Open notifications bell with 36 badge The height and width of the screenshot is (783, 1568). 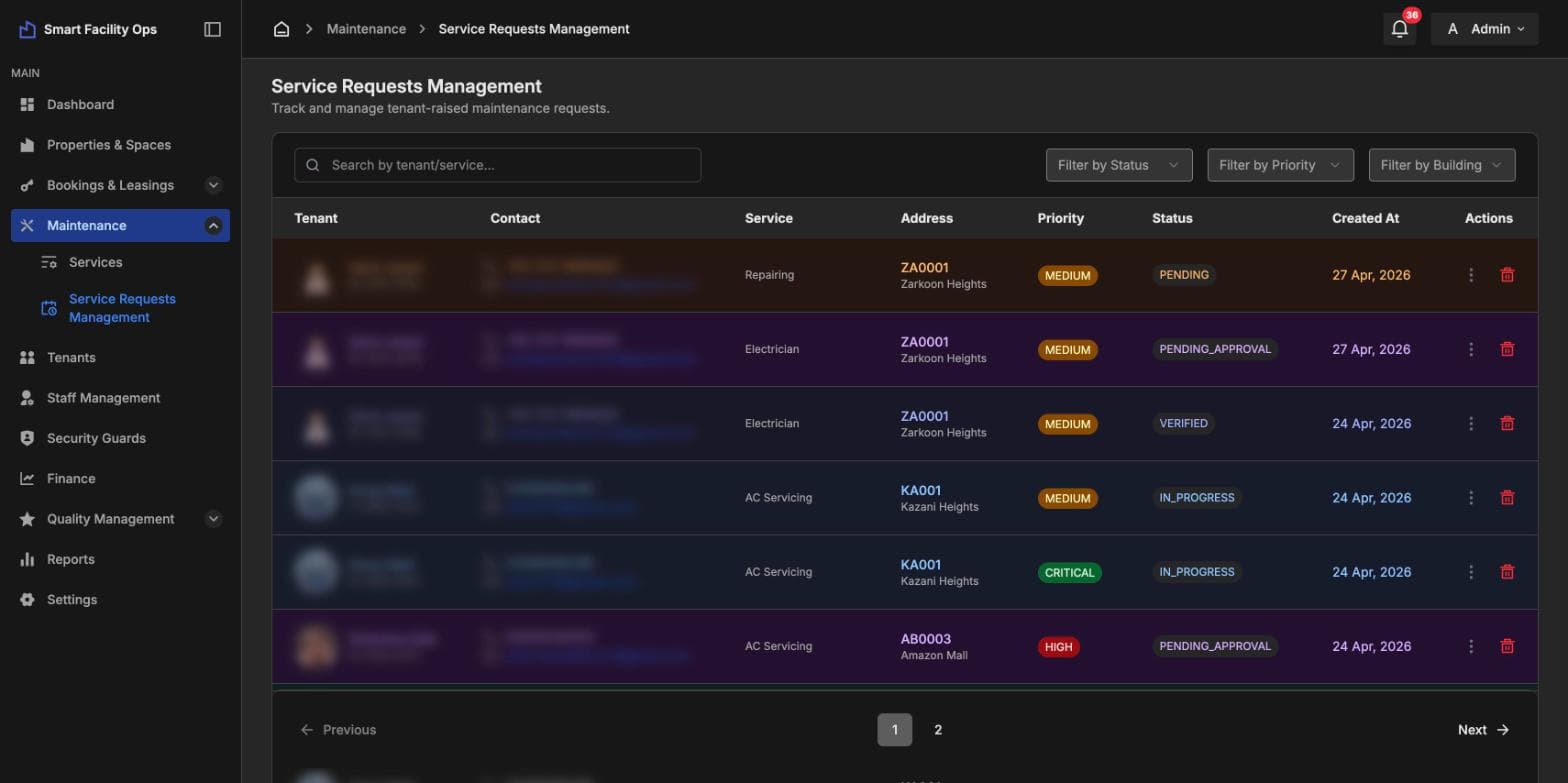1400,29
